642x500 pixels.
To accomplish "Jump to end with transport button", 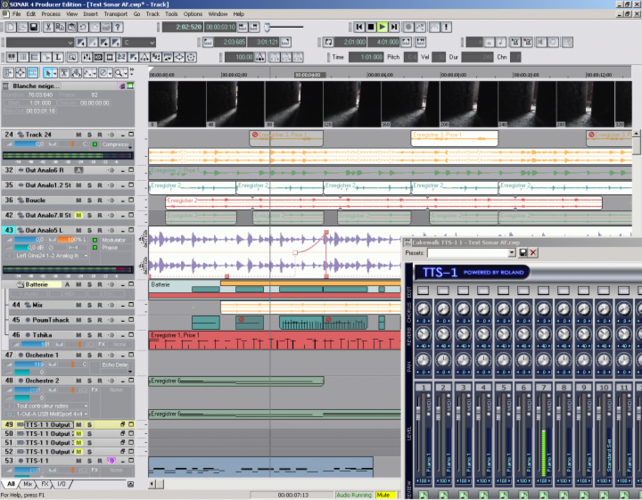I will click(393, 27).
